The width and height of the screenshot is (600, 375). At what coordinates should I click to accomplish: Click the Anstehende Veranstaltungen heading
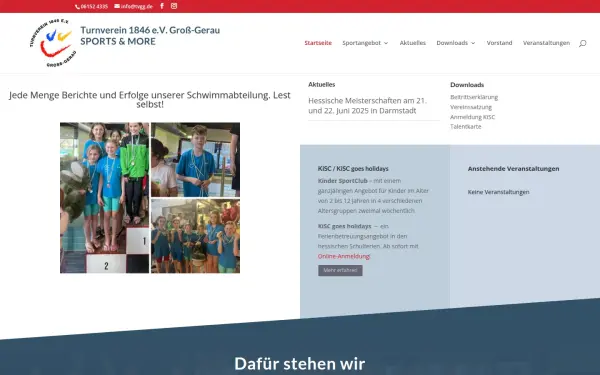(513, 169)
